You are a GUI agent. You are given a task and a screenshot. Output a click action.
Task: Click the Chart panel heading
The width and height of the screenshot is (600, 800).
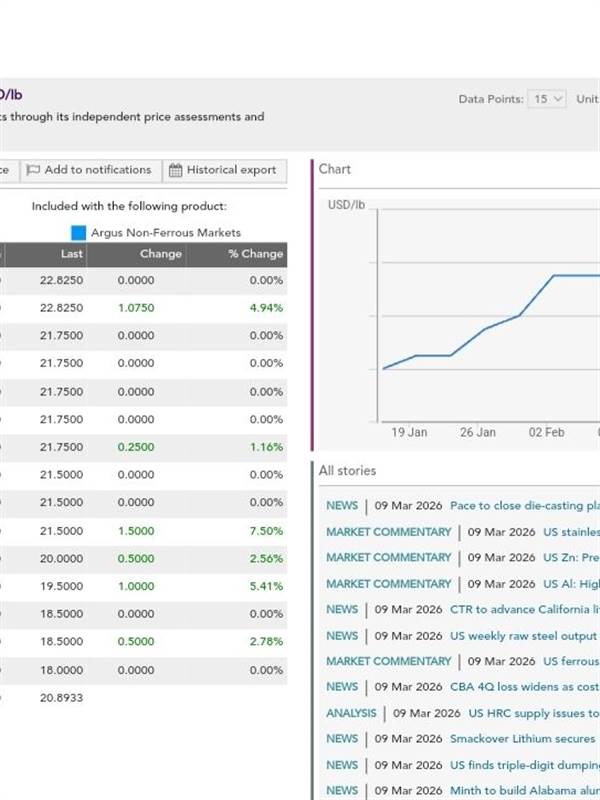pyautogui.click(x=335, y=169)
